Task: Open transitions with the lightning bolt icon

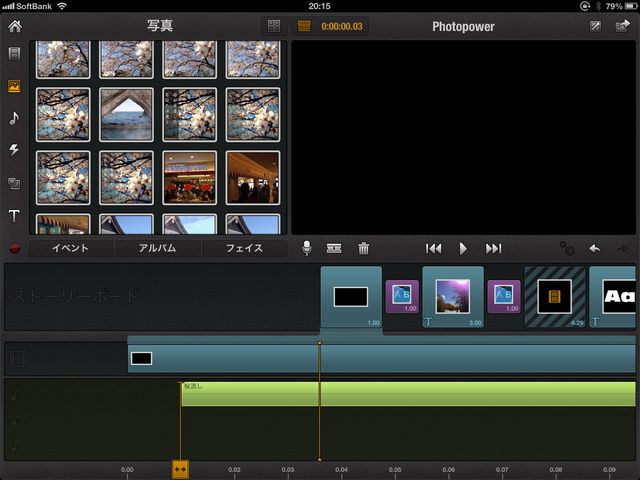Action: click(x=14, y=150)
